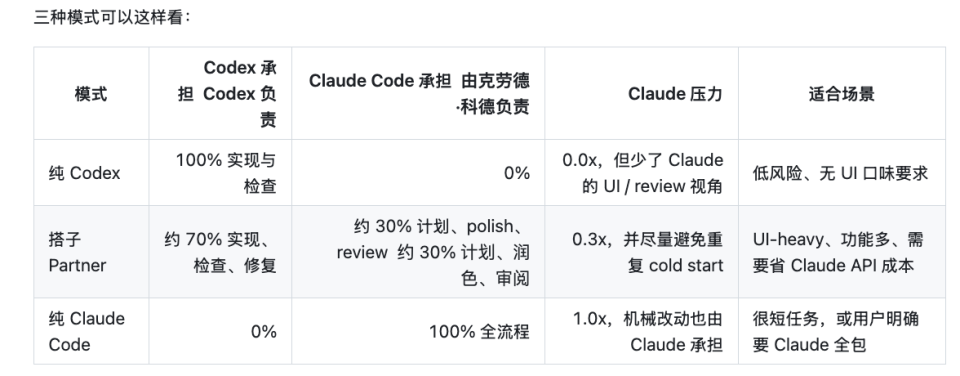
Task: Click the 适合场景 column header
Action: tap(842, 94)
